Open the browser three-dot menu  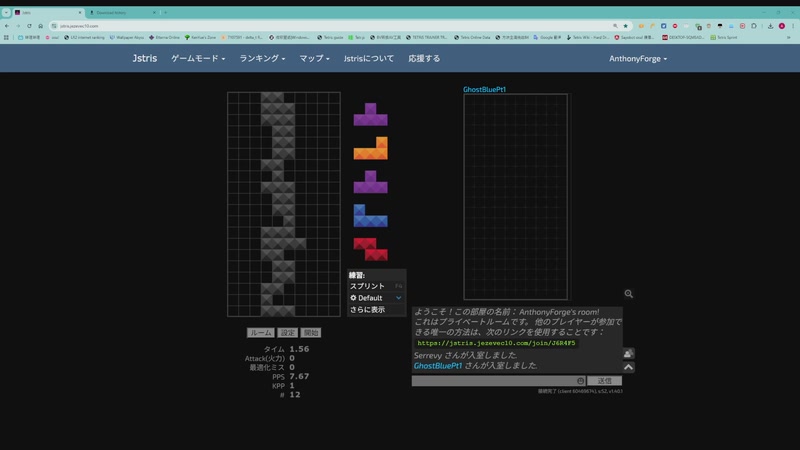tap(793, 26)
